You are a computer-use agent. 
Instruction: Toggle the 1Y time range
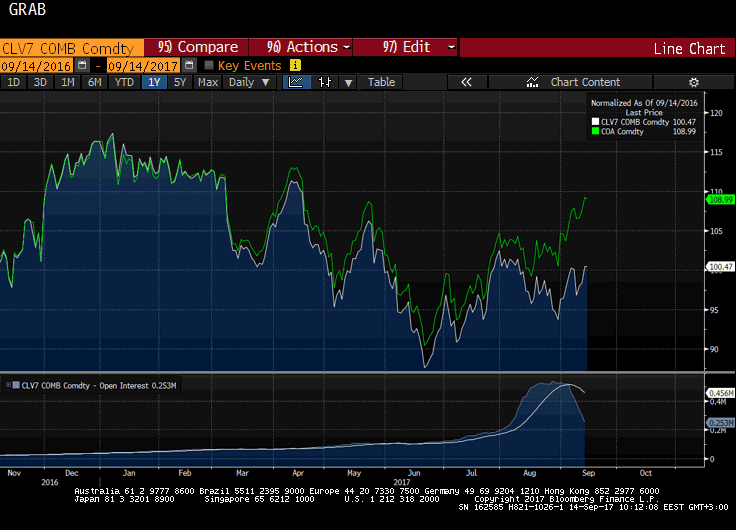(x=153, y=82)
